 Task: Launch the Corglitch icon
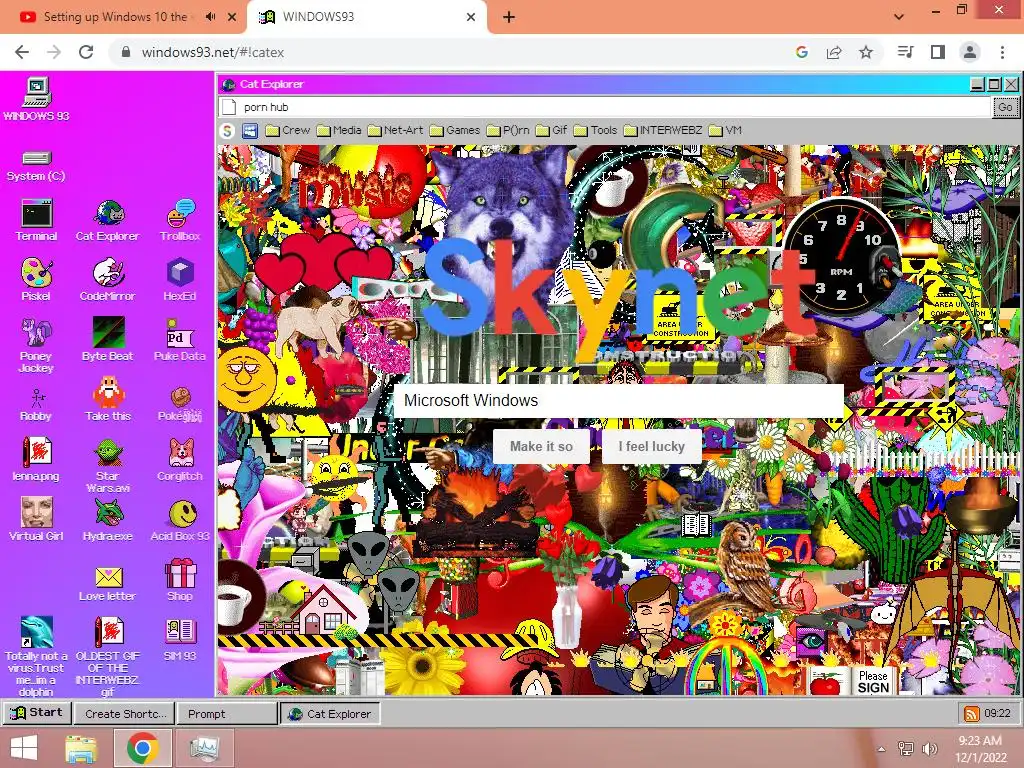180,460
